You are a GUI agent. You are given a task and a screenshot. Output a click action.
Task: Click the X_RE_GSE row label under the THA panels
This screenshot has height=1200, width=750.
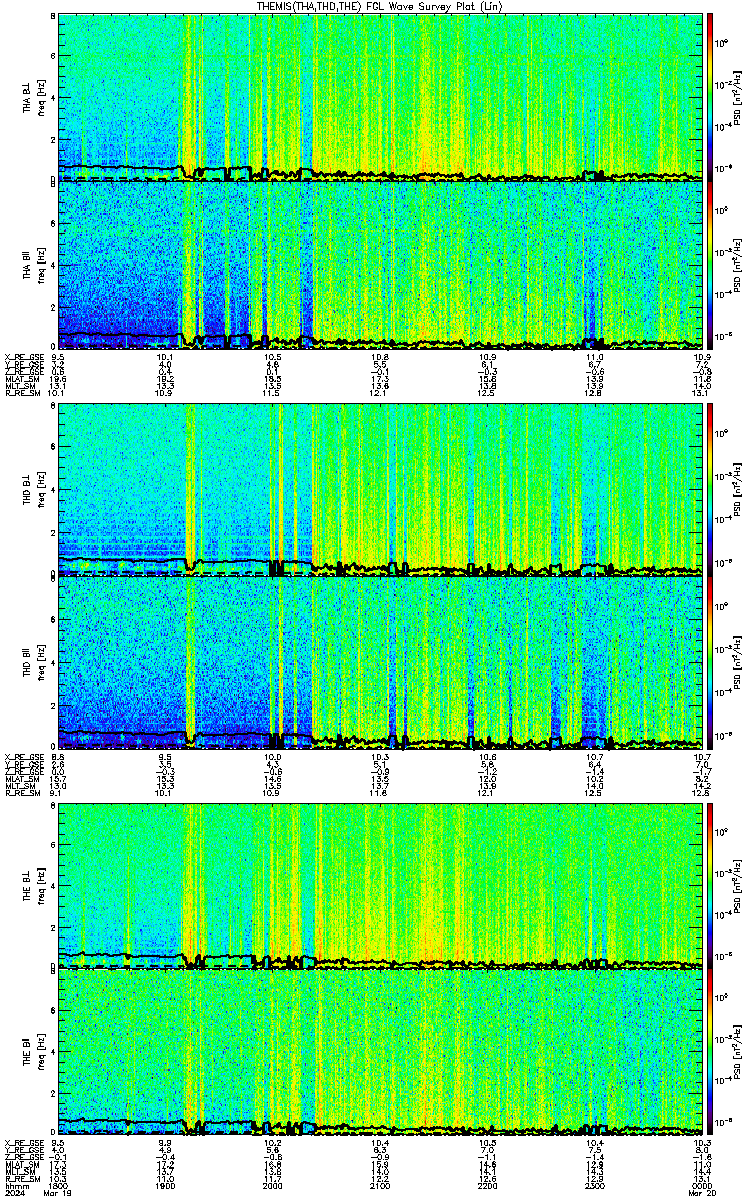pos(22,357)
